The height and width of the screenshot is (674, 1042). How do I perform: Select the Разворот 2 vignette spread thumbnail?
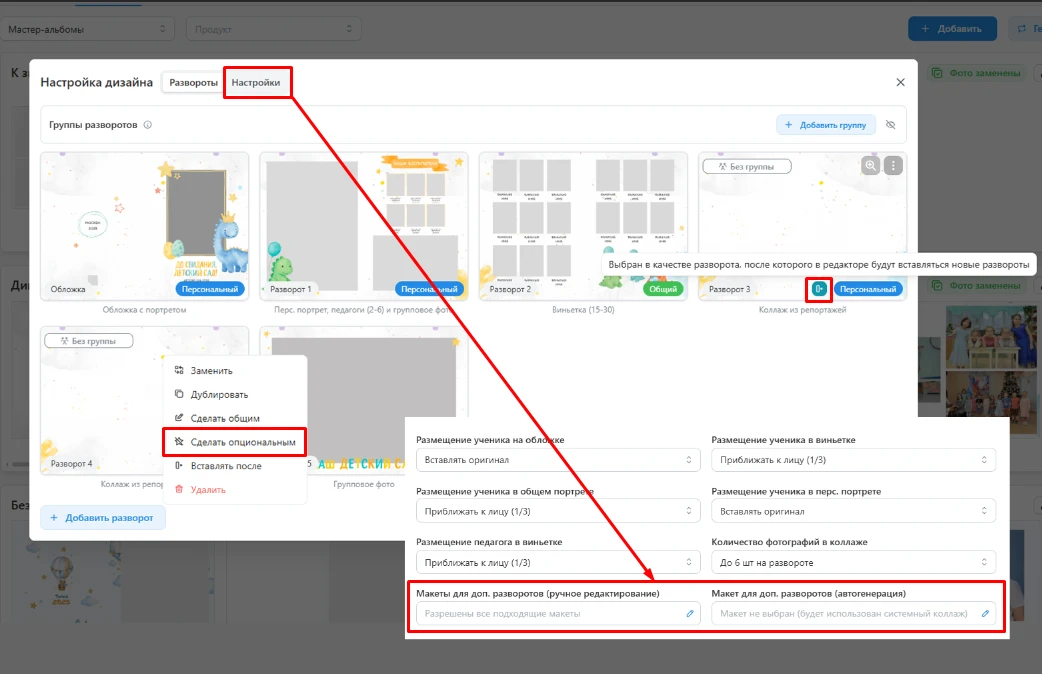point(583,226)
